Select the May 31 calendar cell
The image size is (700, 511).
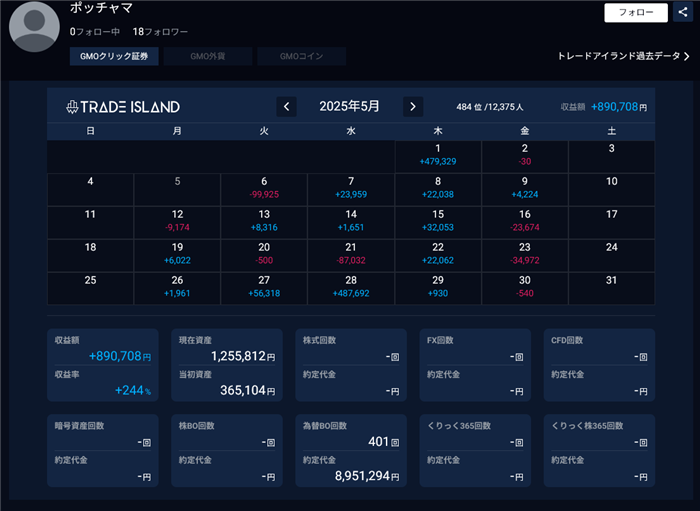click(612, 289)
